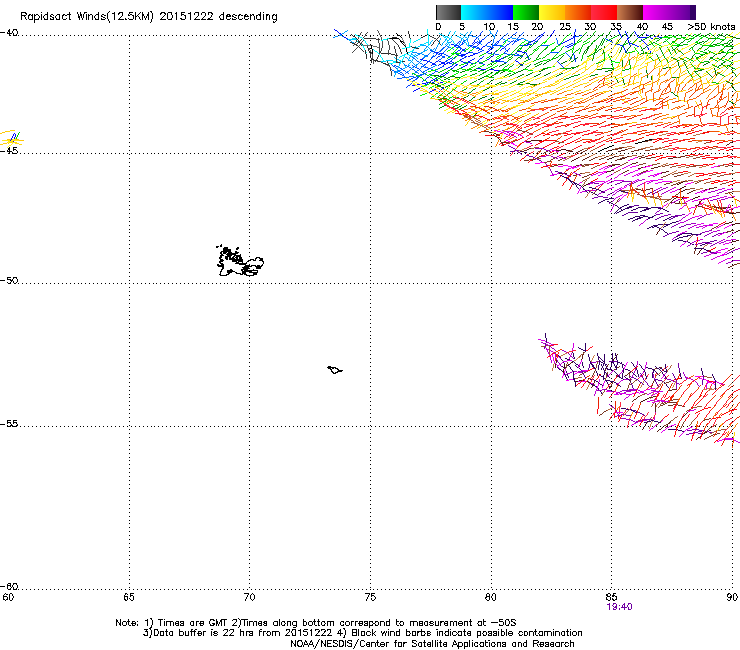
Task: Click the red 30-35 knots swatch
Action: tap(604, 12)
